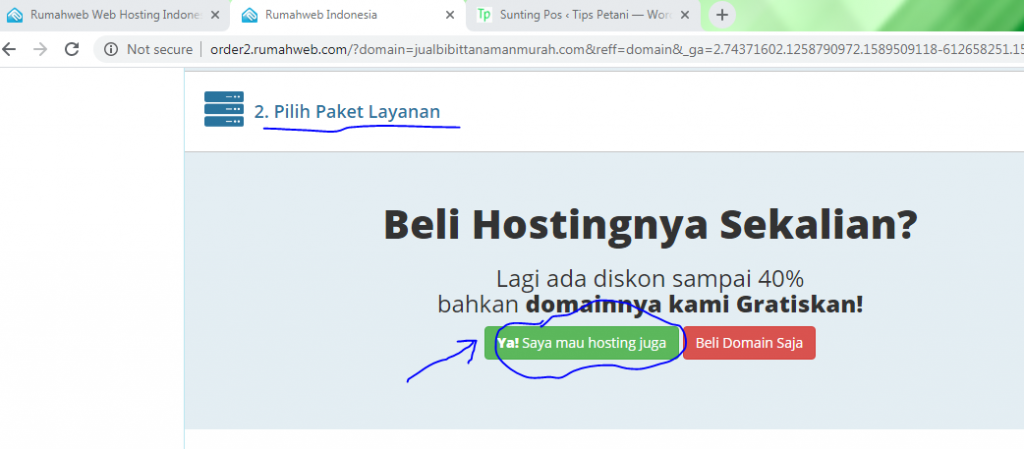The image size is (1024, 449).
Task: Click the green 'Ya! Saya mau hosting juga' button
Action: pos(582,343)
